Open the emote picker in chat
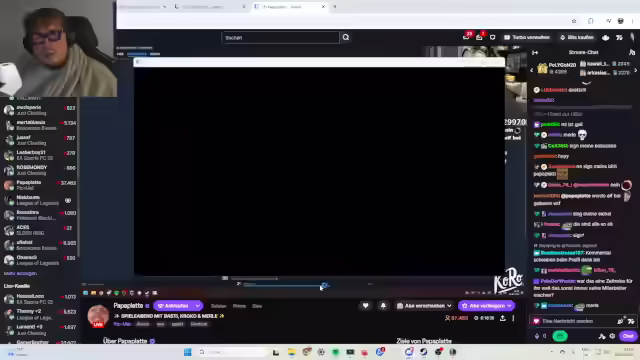This screenshot has height=360, width=640. 631,321
